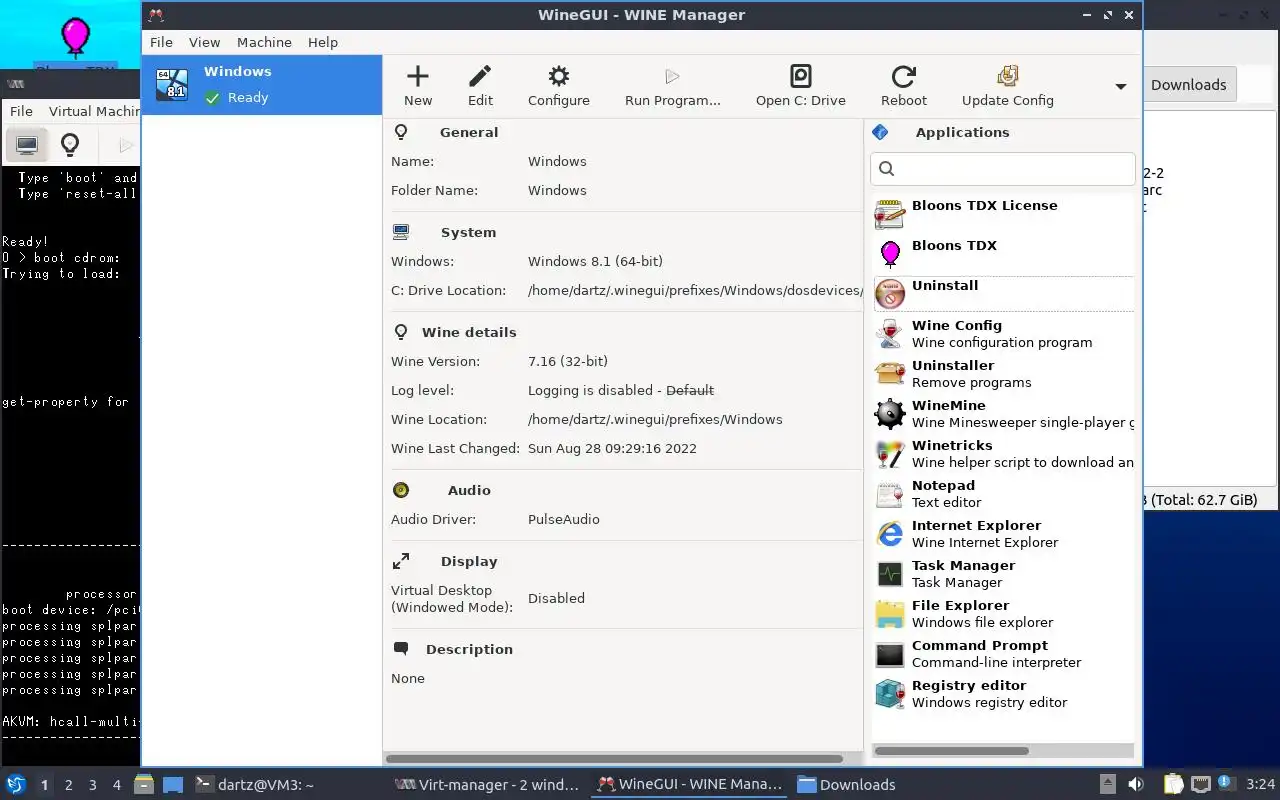The height and width of the screenshot is (800, 1280).
Task: Open Virtual Machine menu in Virt-manager
Action: (94, 111)
